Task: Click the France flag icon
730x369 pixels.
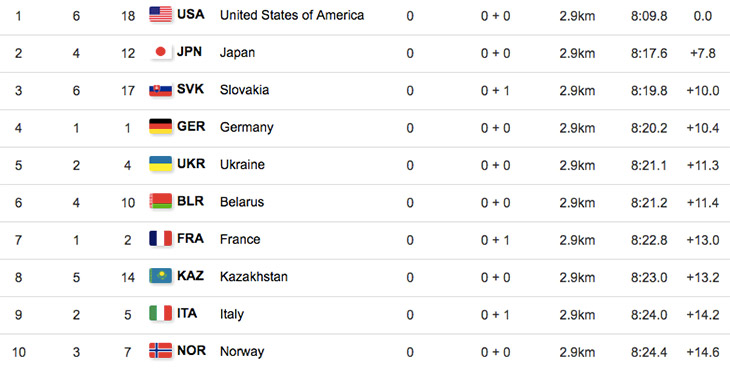Action: tap(161, 239)
